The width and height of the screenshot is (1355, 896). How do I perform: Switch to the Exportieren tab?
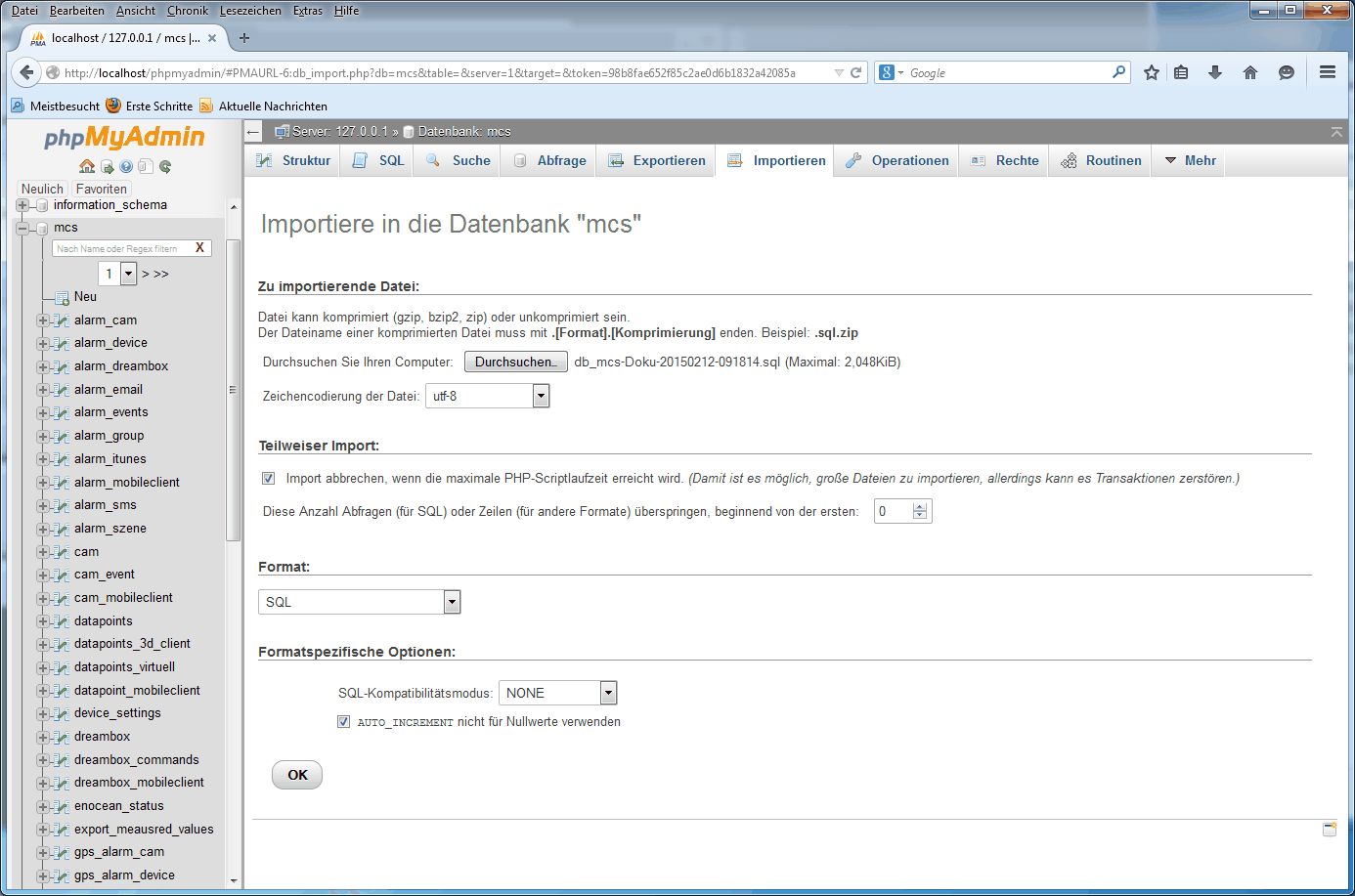[657, 161]
